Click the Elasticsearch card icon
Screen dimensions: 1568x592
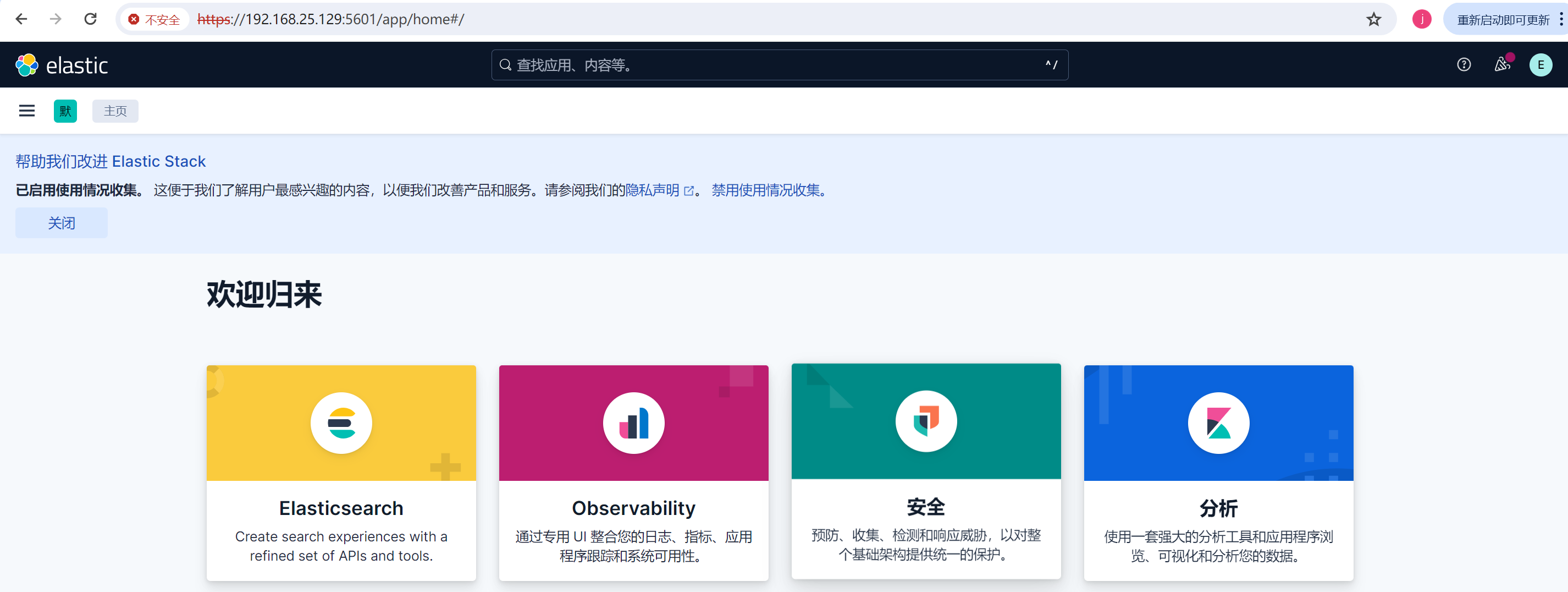point(341,423)
